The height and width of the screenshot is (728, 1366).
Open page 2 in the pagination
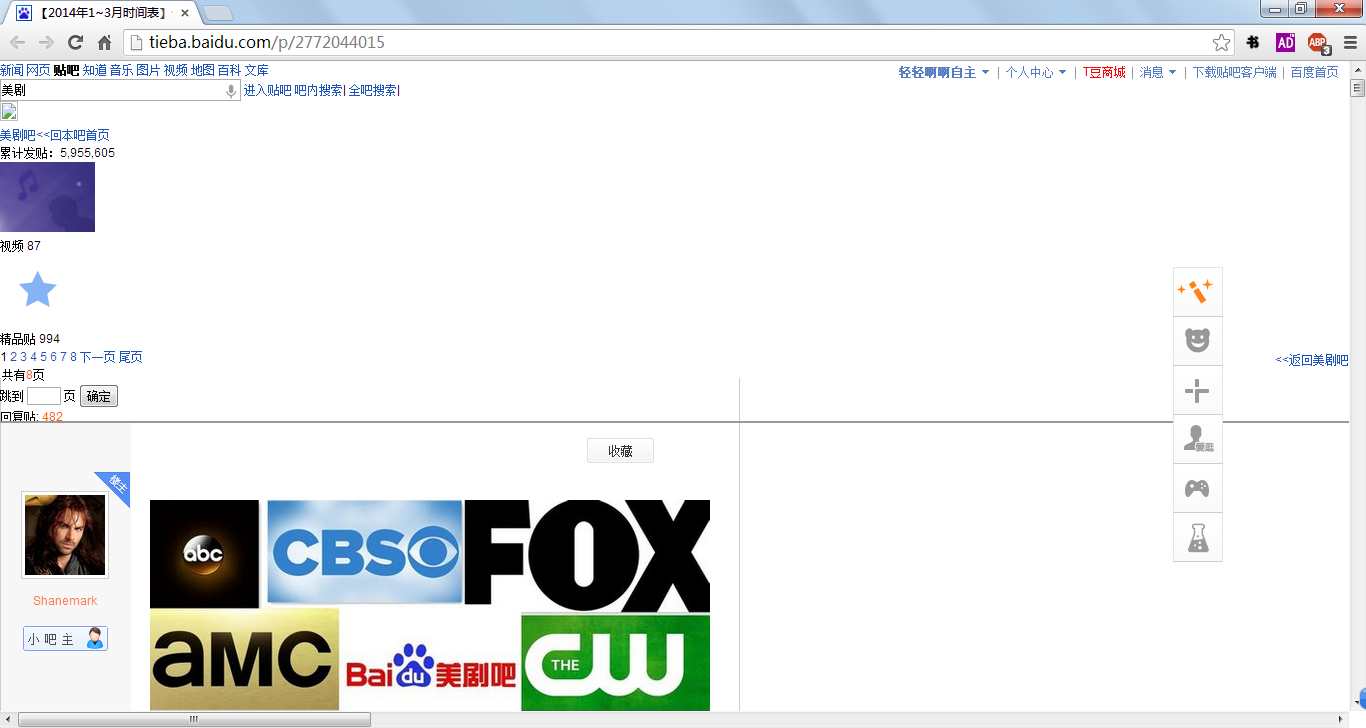point(13,357)
